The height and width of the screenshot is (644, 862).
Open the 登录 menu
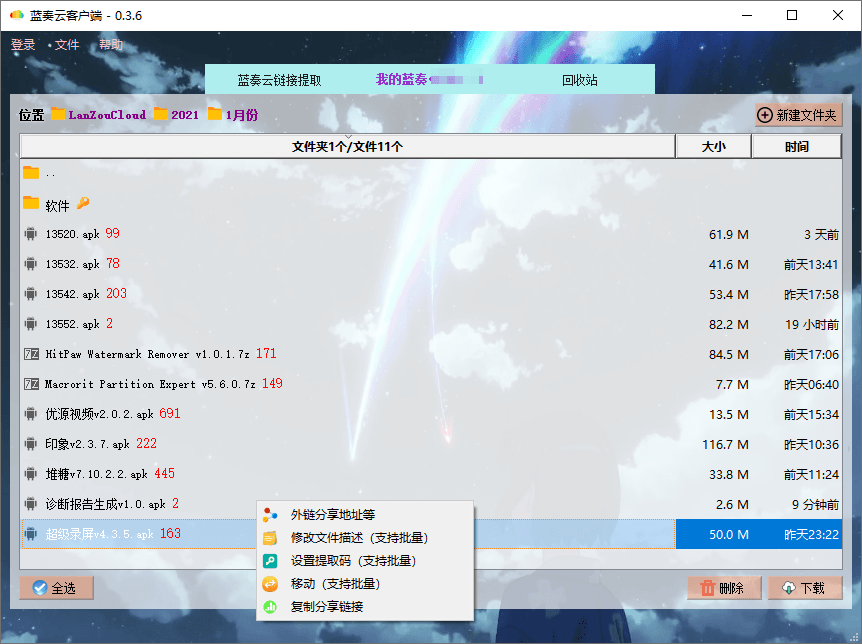[24, 44]
